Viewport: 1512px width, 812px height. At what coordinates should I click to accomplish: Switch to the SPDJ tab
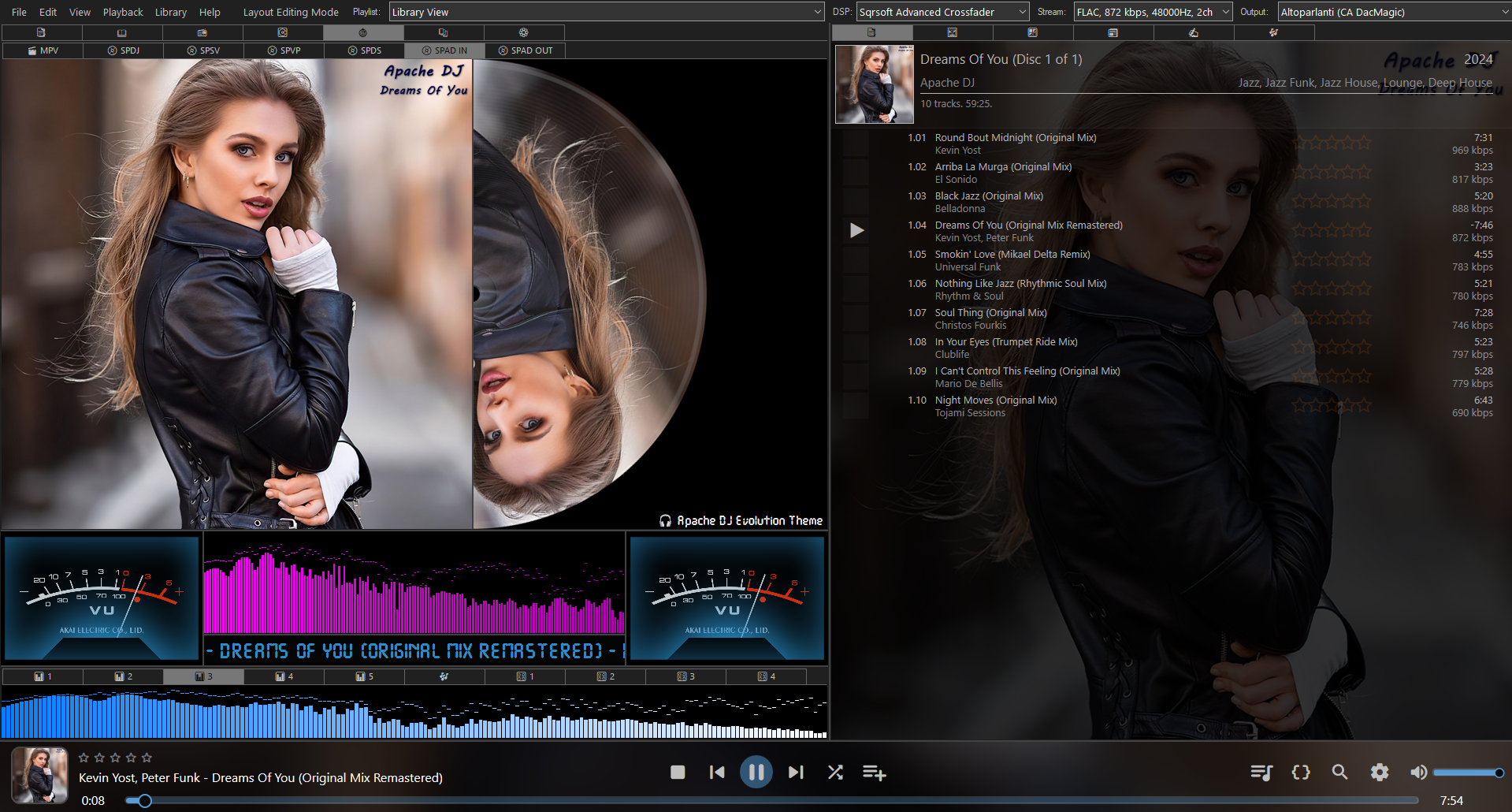(x=124, y=50)
